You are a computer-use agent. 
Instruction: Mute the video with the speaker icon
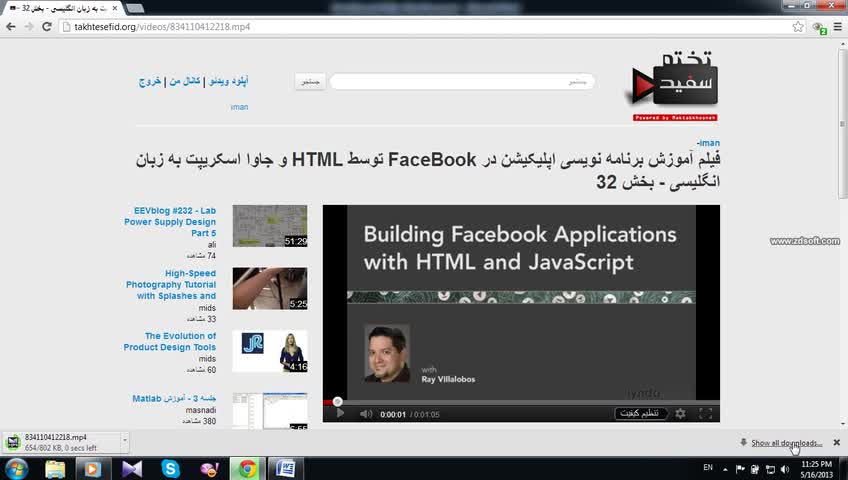pyautogui.click(x=366, y=414)
